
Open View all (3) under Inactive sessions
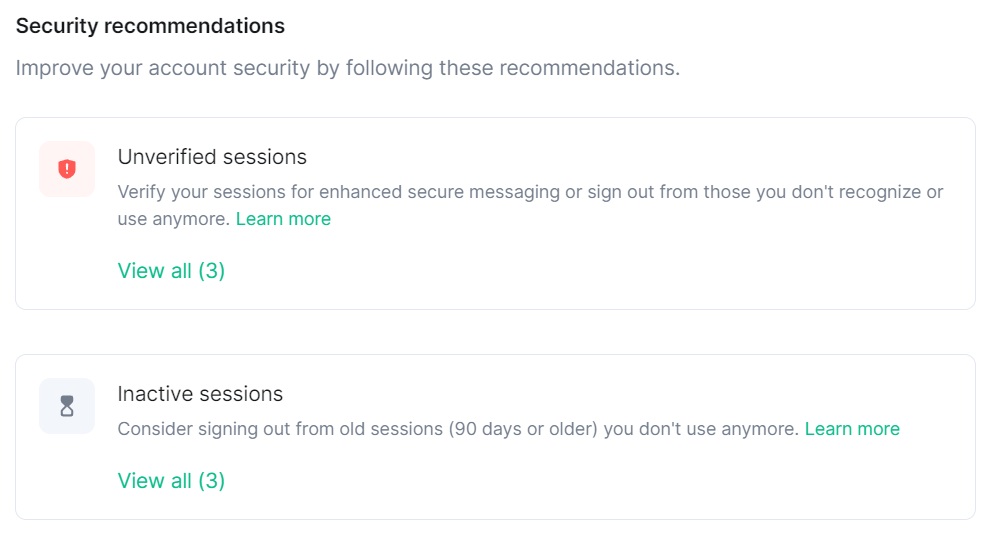tap(171, 481)
